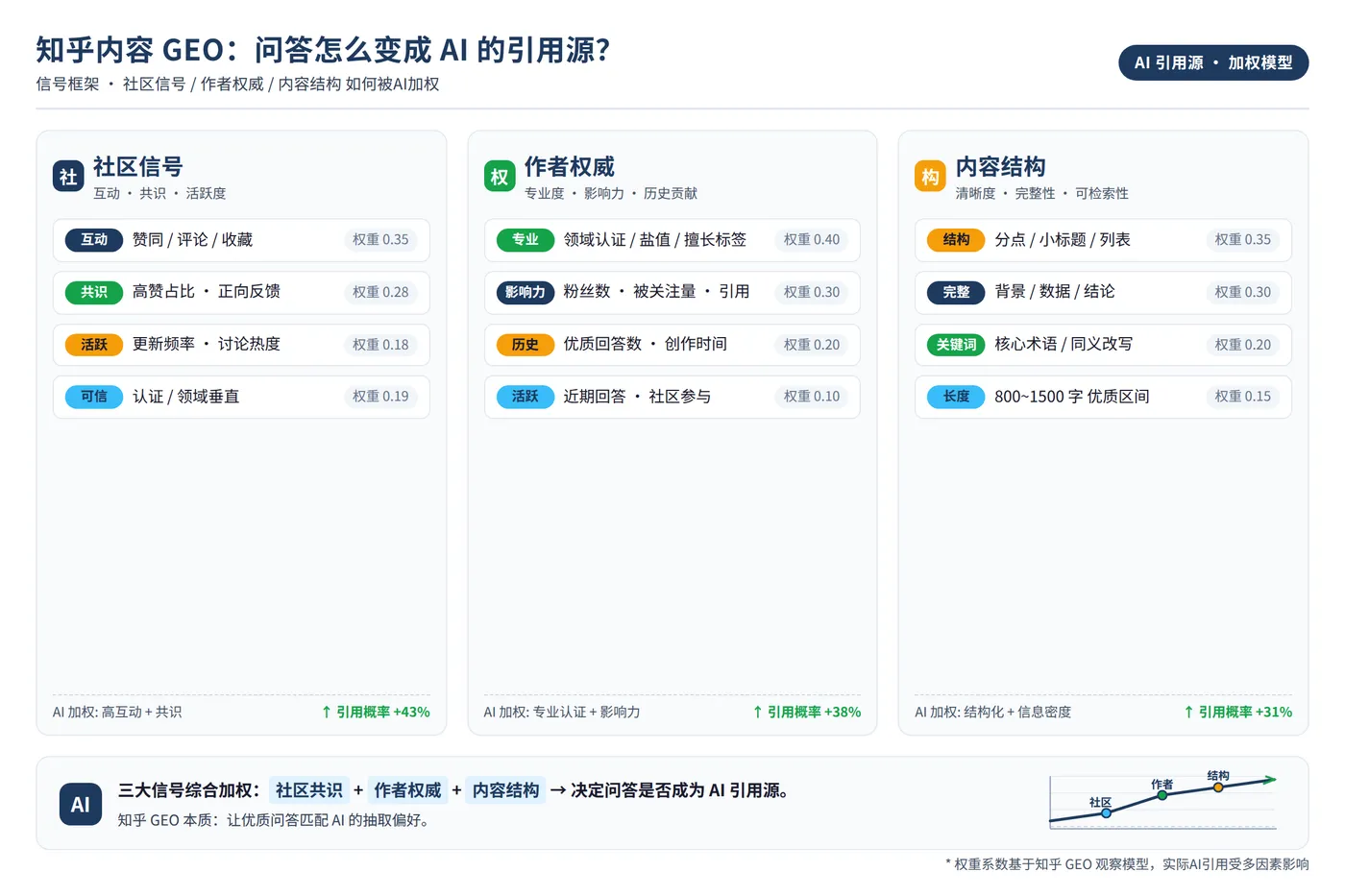This screenshot has height=896, width=1345.
Task: Click the orange 结构 point on chart
Action: pos(1218,787)
